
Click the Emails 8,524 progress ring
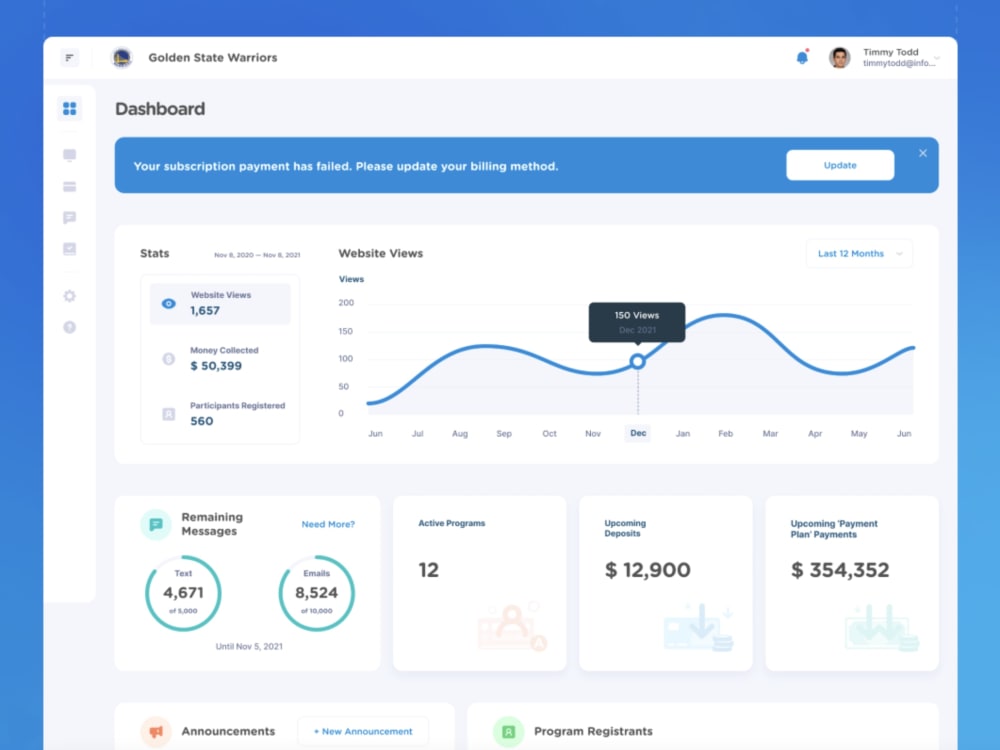tap(316, 593)
